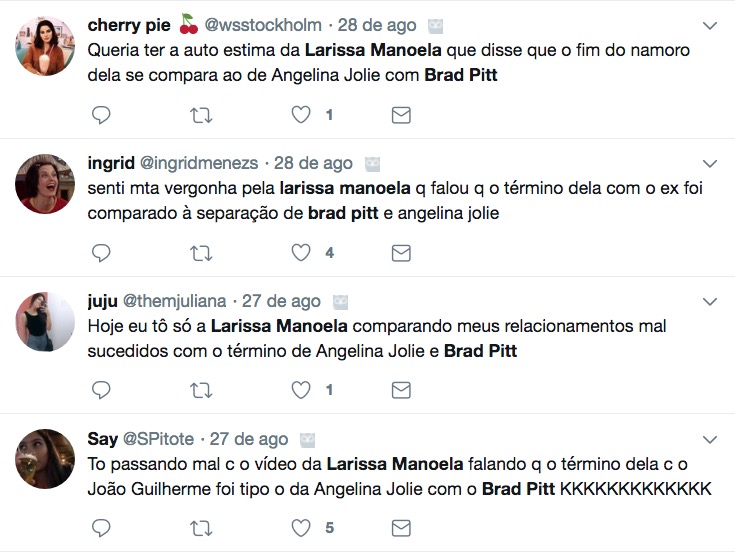Retweet Say's tweet
735x553 pixels.
(x=201, y=527)
